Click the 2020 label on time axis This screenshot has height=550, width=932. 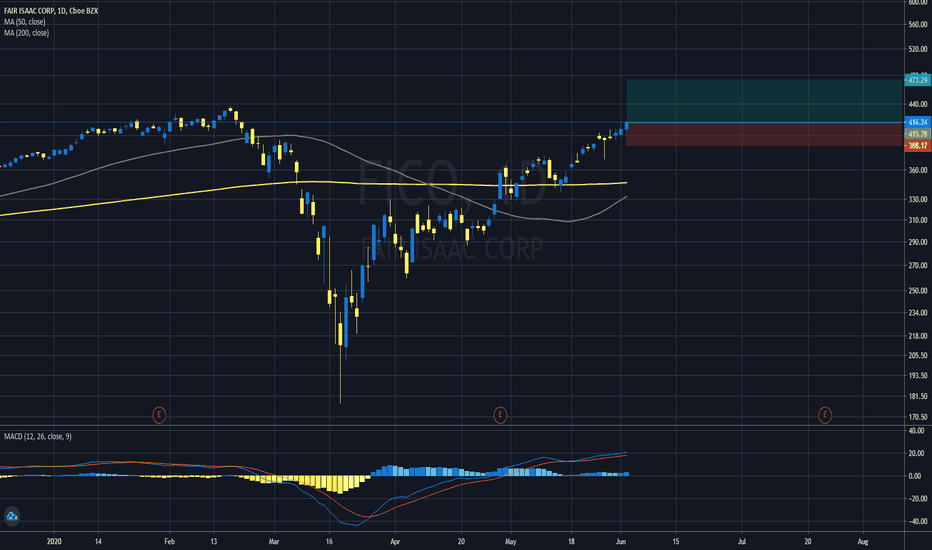pyautogui.click(x=54, y=541)
